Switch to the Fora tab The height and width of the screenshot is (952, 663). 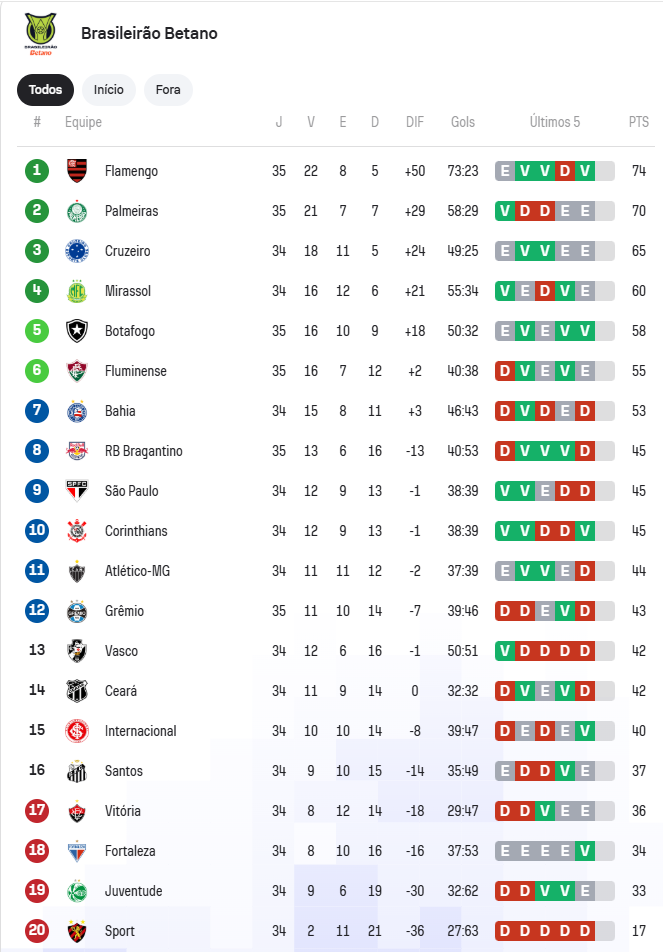[168, 90]
